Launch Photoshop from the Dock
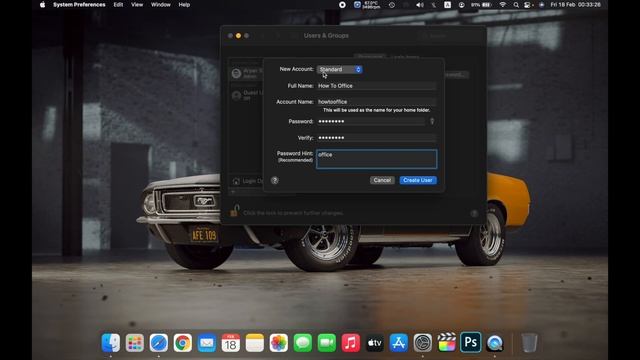Viewport: 640px width, 360px height. [471, 342]
